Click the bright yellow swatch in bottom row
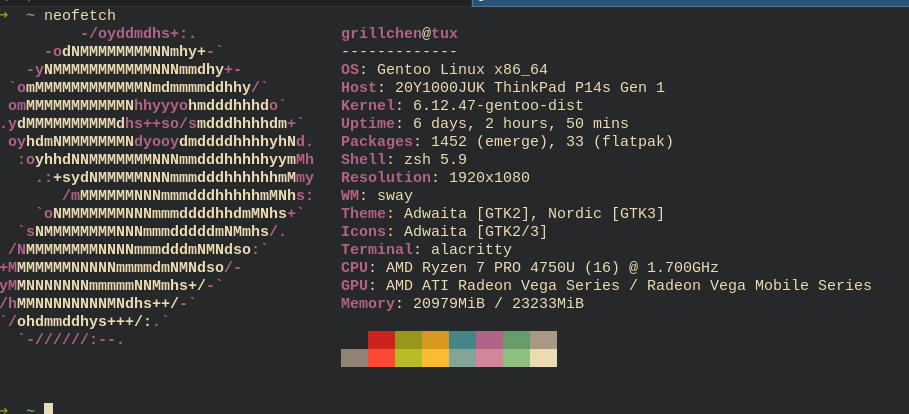Viewport: 909px width, 414px height. (435, 358)
